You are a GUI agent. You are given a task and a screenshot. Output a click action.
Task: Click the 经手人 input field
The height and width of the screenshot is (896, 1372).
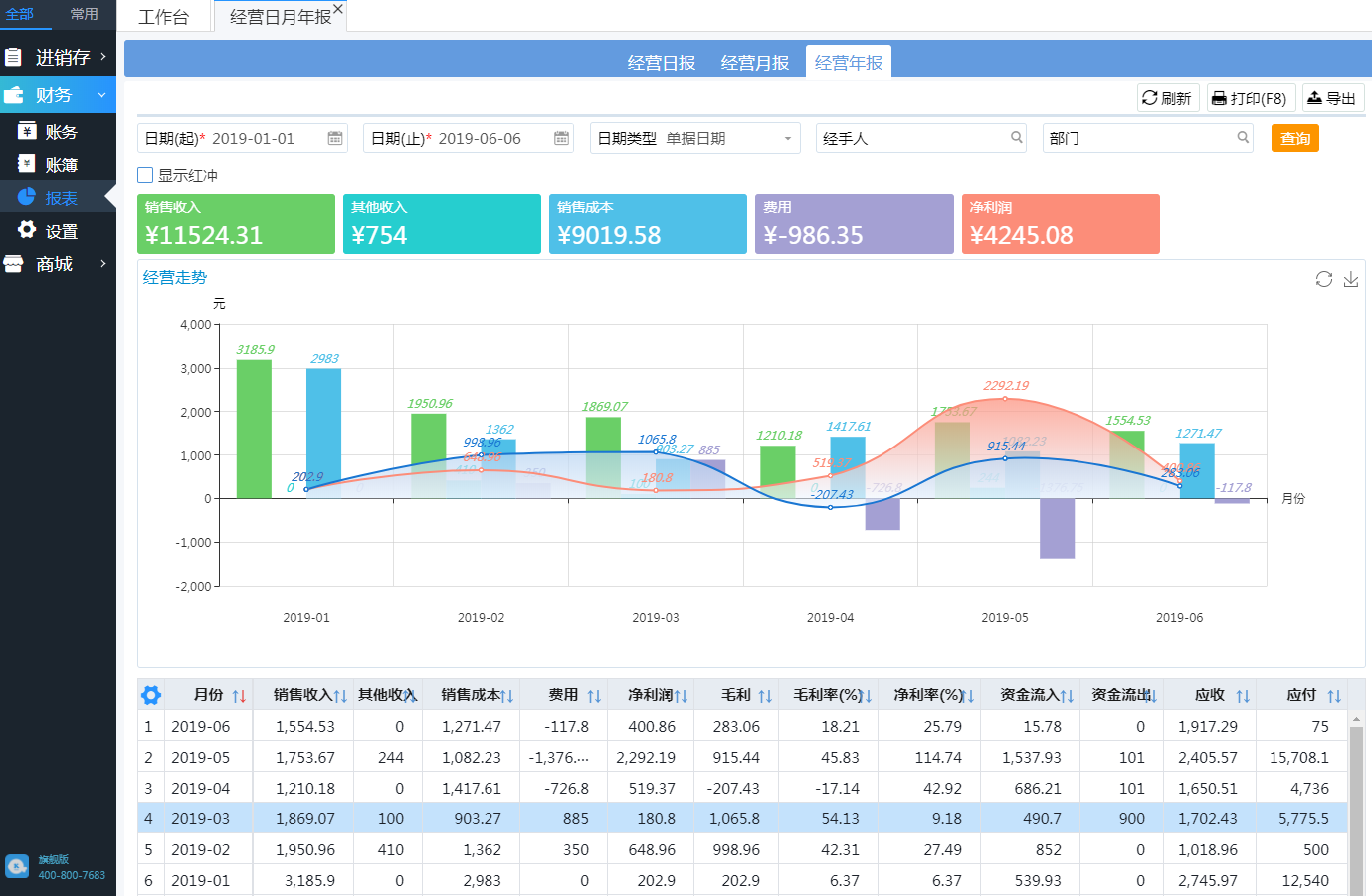coord(921,138)
